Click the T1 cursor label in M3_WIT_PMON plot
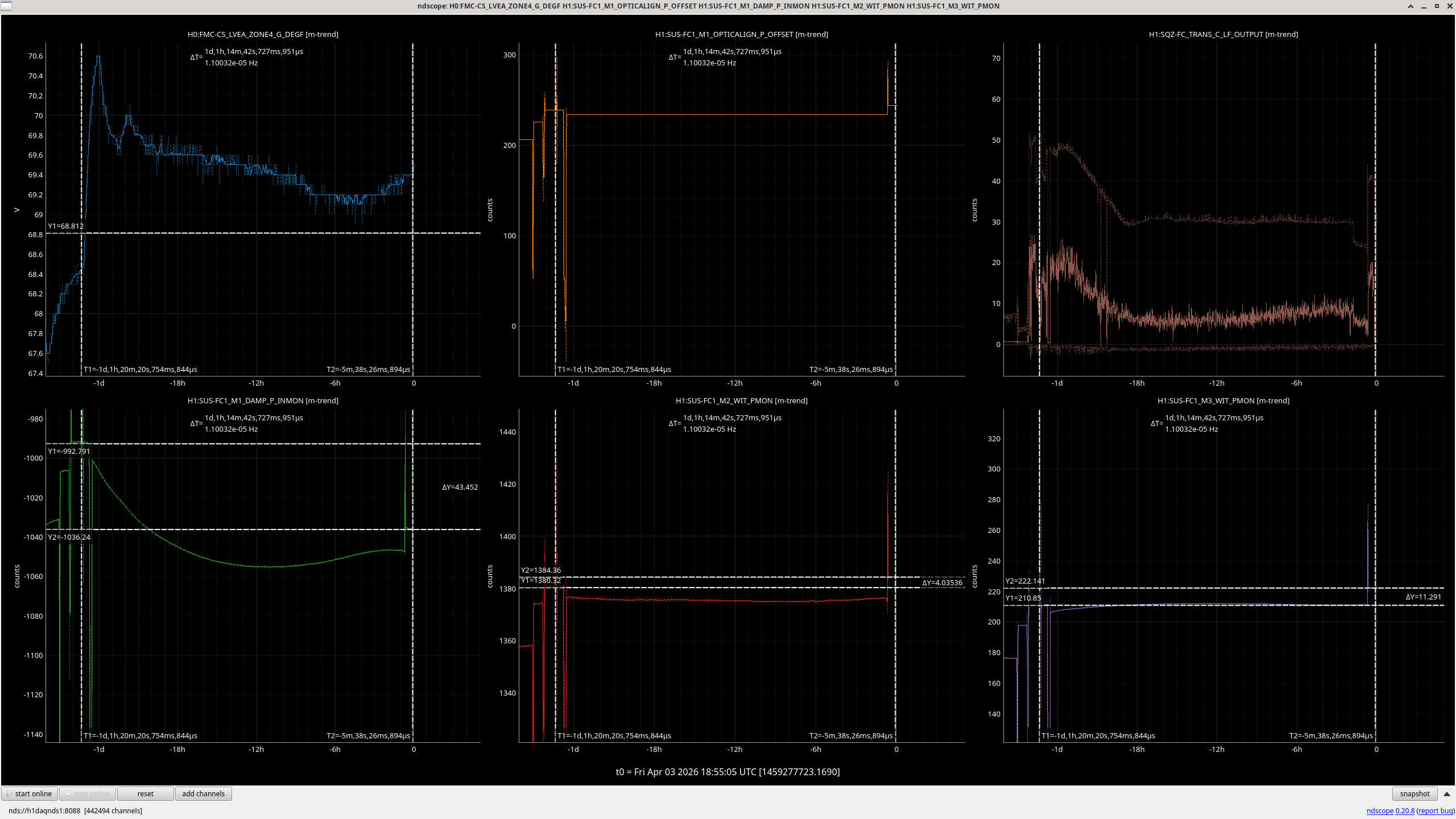Image resolution: width=1456 pixels, height=819 pixels. [1098, 735]
